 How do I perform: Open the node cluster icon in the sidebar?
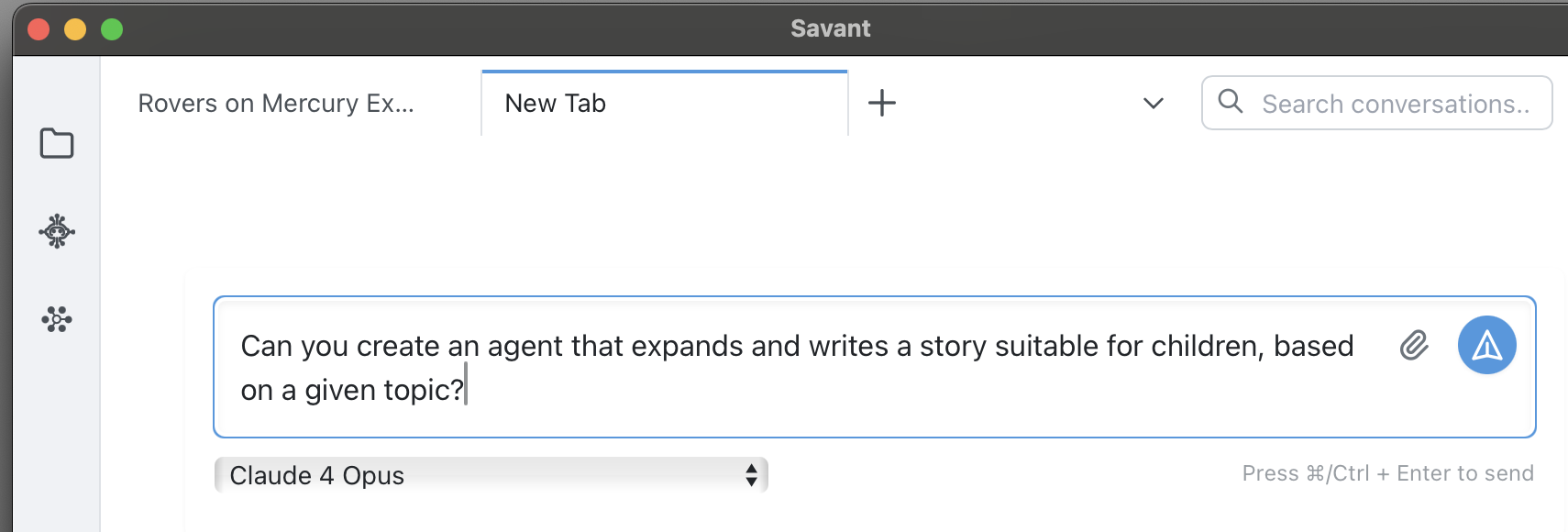(57, 320)
